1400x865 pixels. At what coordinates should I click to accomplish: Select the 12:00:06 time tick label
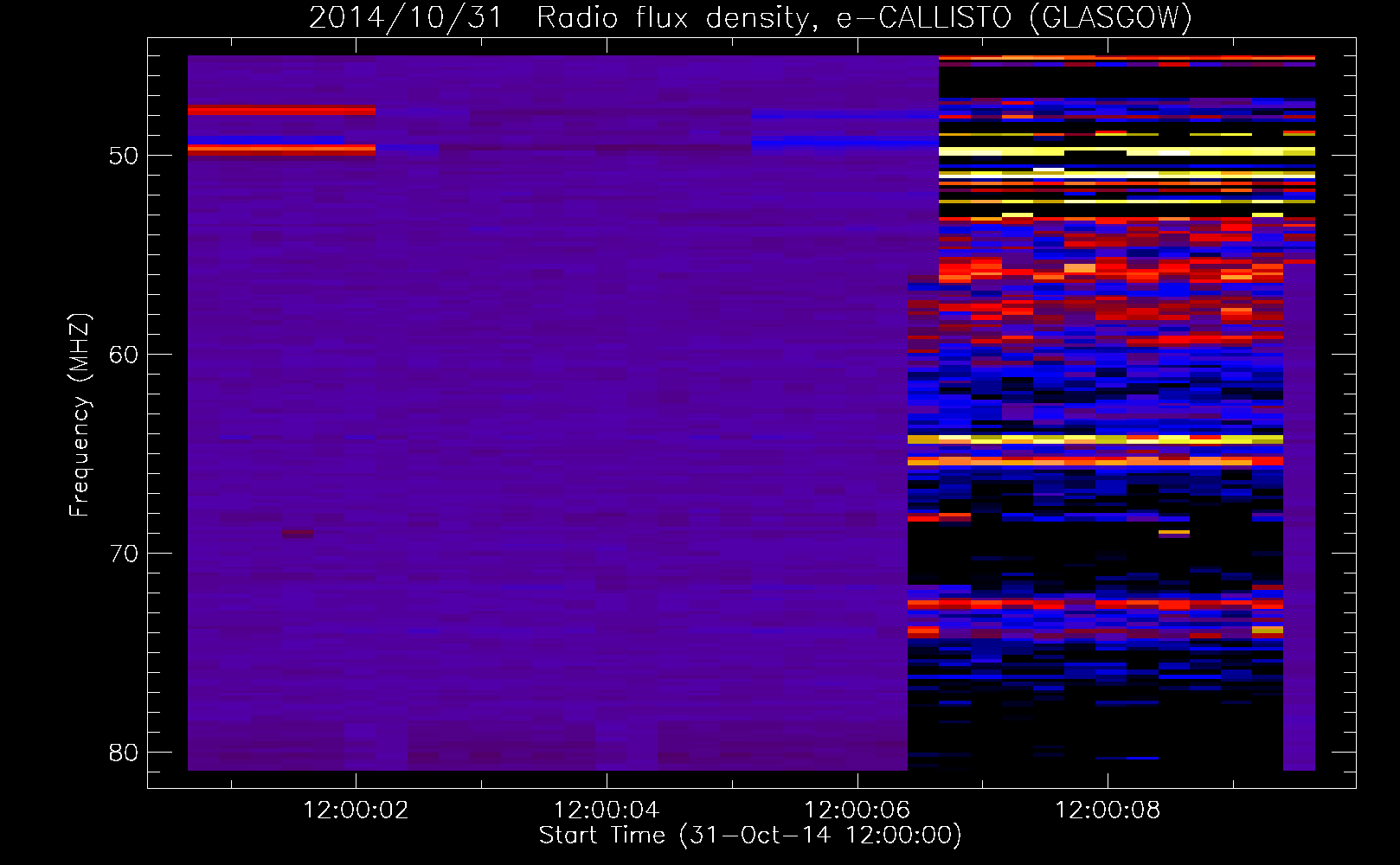(x=857, y=811)
